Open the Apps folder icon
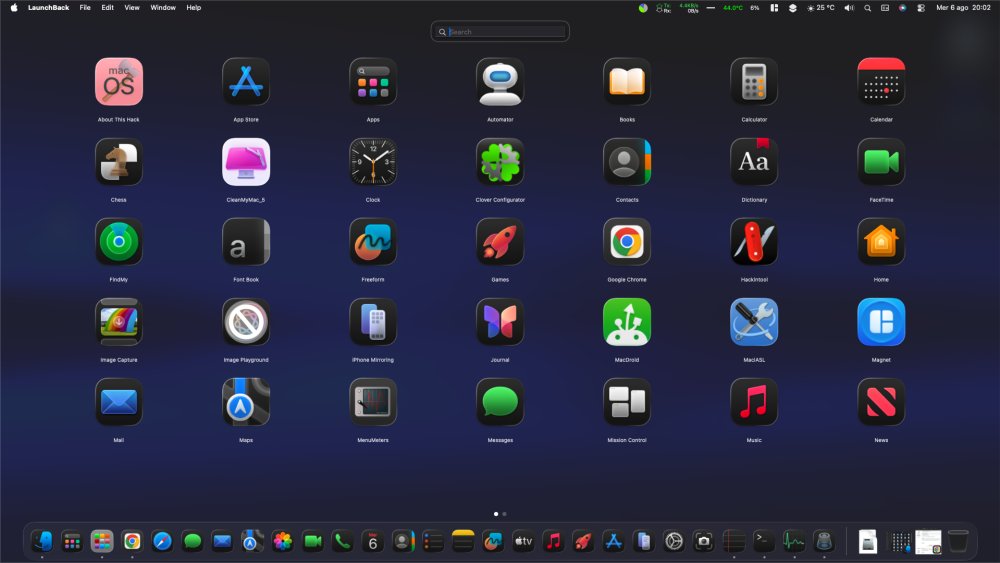Viewport: 1000px width, 563px height. (373, 82)
